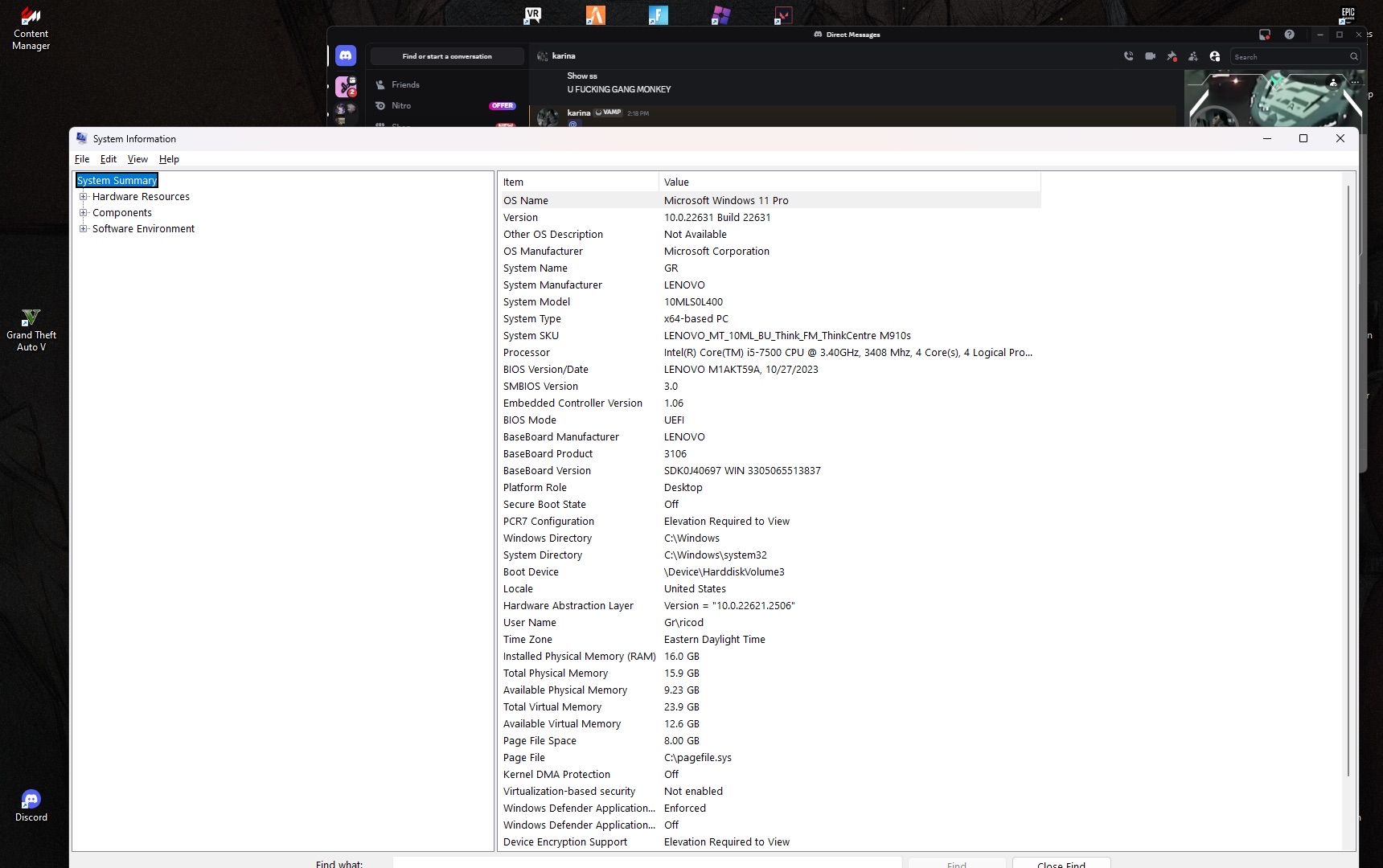Select the Secure Boot State row
This screenshot has width=1383, height=868.
click(x=769, y=505)
